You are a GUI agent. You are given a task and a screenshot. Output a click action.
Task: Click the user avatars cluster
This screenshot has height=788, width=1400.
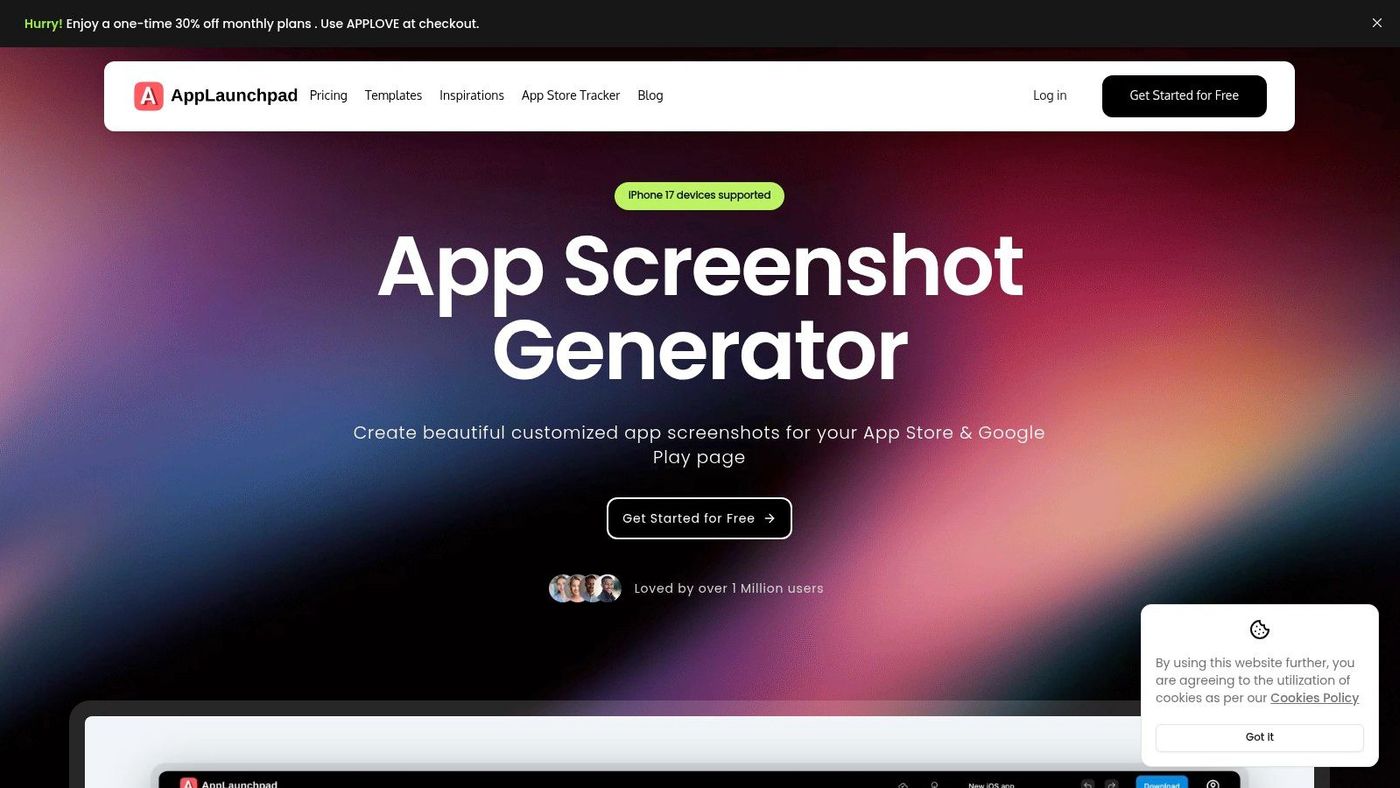pyautogui.click(x=586, y=588)
